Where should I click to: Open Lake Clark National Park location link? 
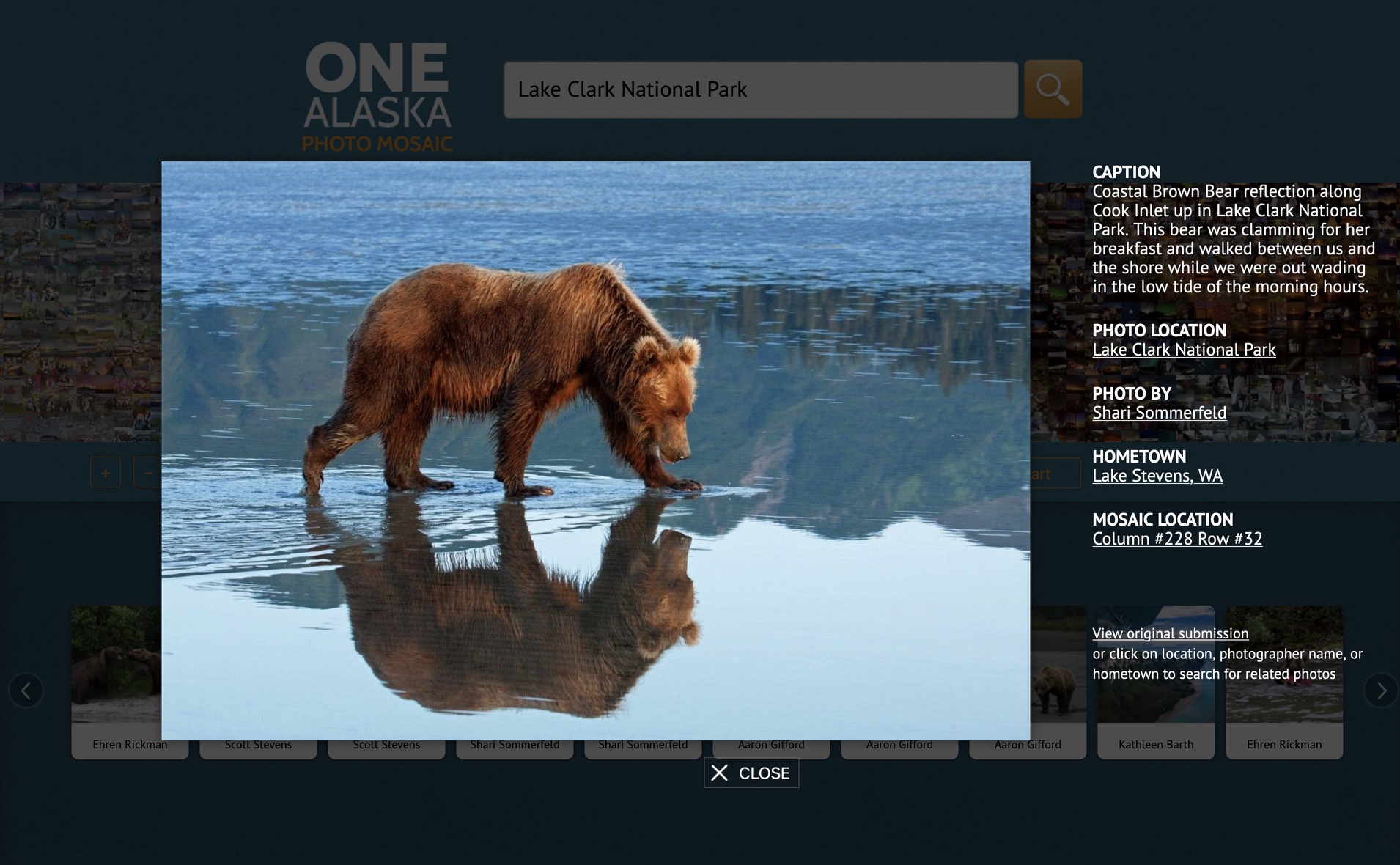pyautogui.click(x=1184, y=350)
